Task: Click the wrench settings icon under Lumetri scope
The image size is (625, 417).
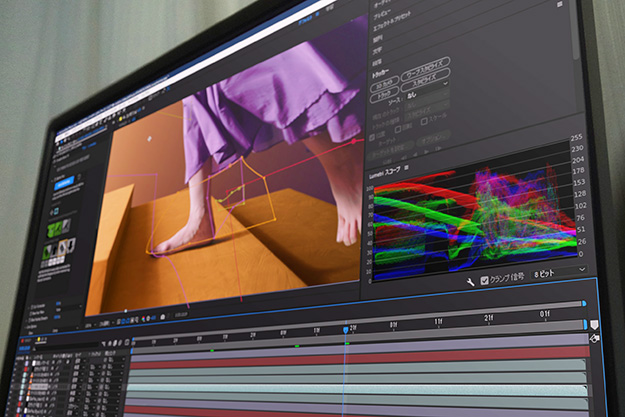Action: pyautogui.click(x=470, y=282)
